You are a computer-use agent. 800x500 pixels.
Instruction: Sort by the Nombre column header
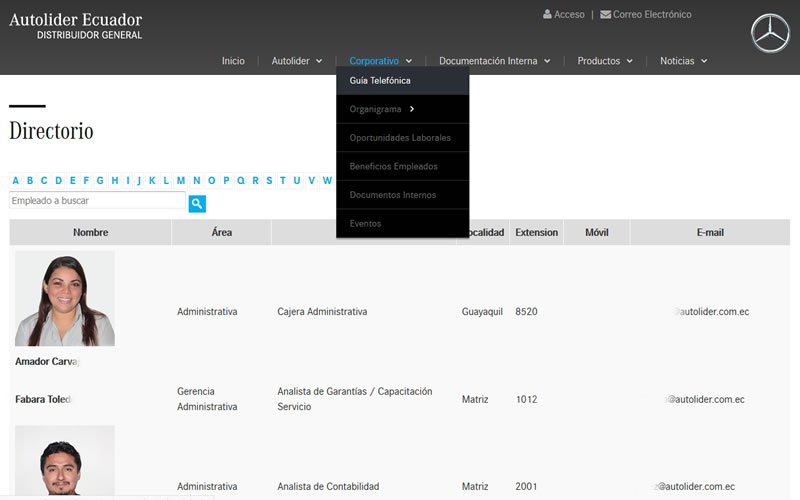click(90, 233)
